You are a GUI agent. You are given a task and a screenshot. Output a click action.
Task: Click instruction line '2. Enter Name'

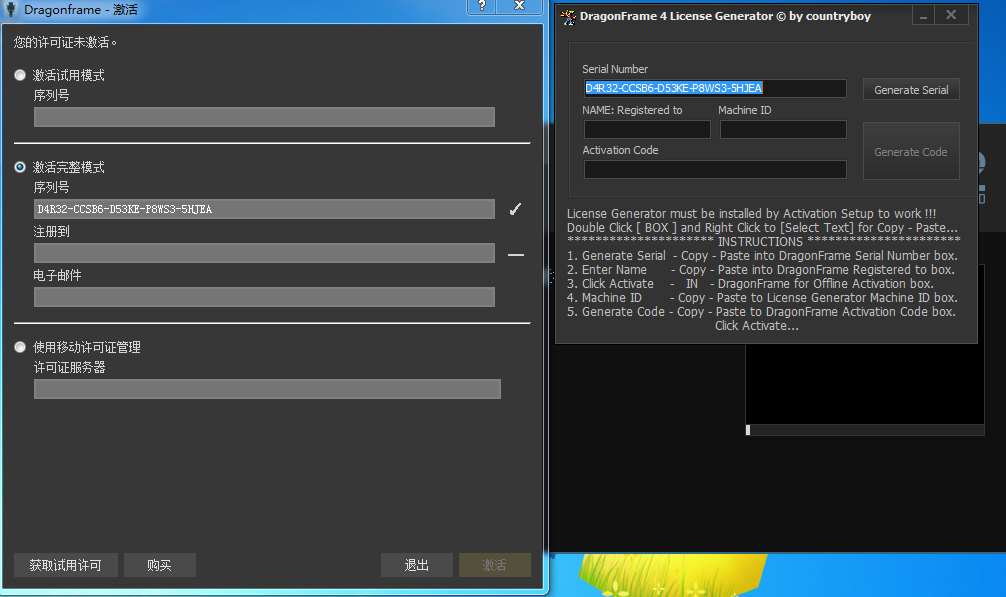(761, 269)
